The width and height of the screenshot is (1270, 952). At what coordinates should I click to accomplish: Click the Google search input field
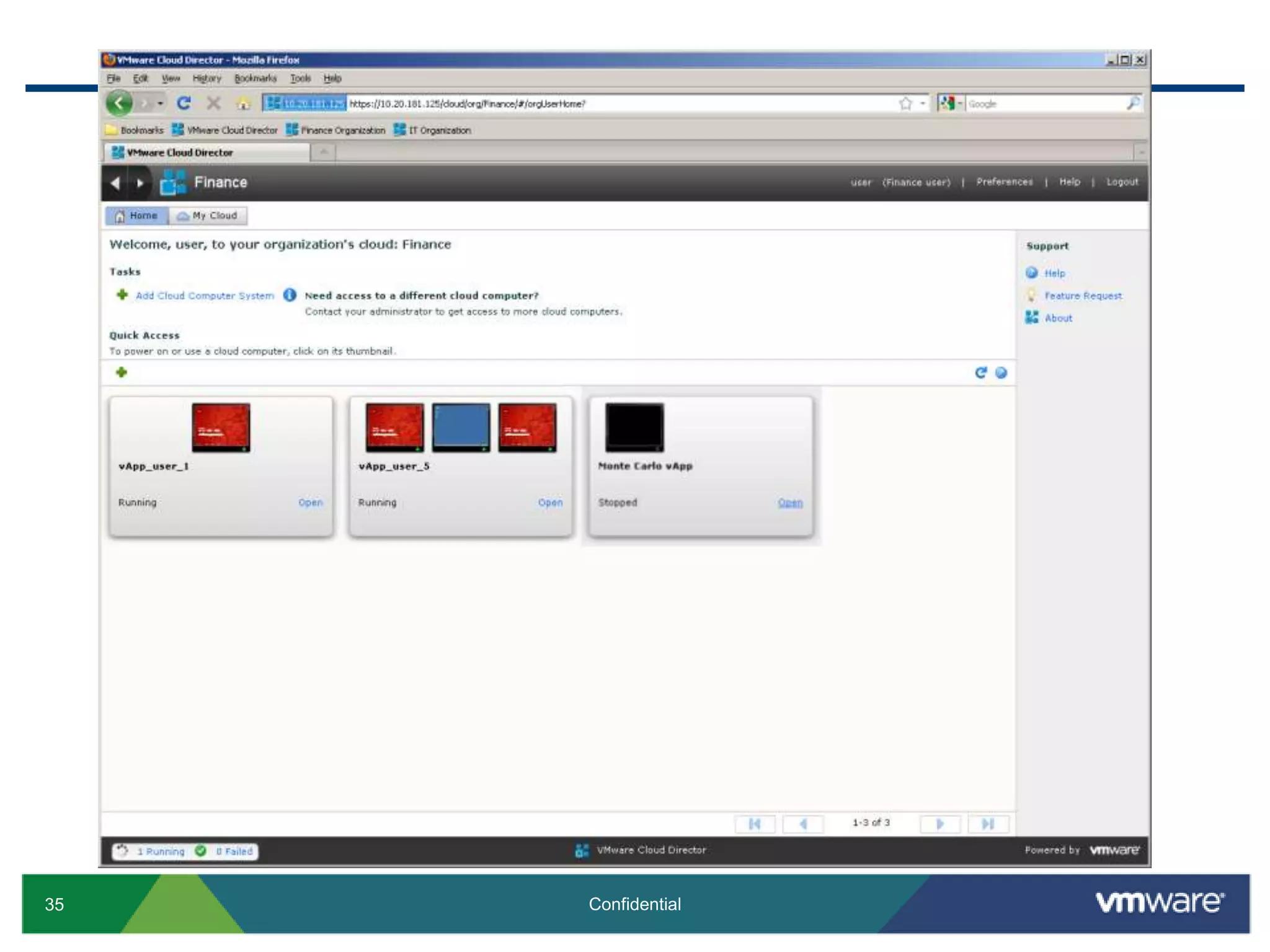tap(1046, 104)
